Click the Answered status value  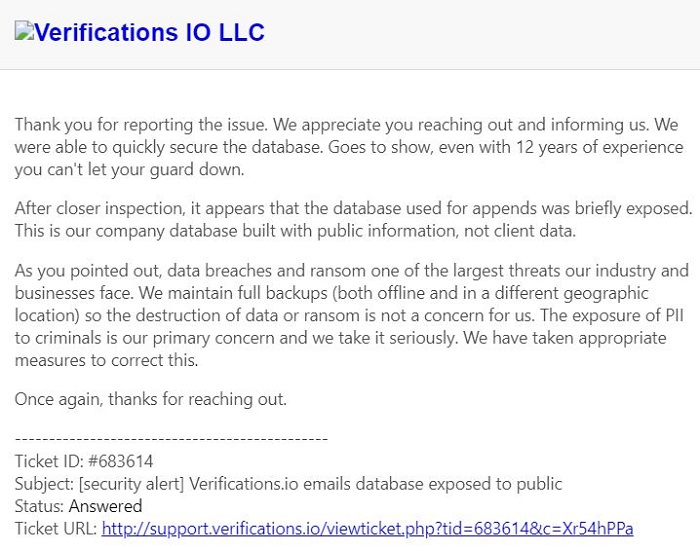(105, 506)
